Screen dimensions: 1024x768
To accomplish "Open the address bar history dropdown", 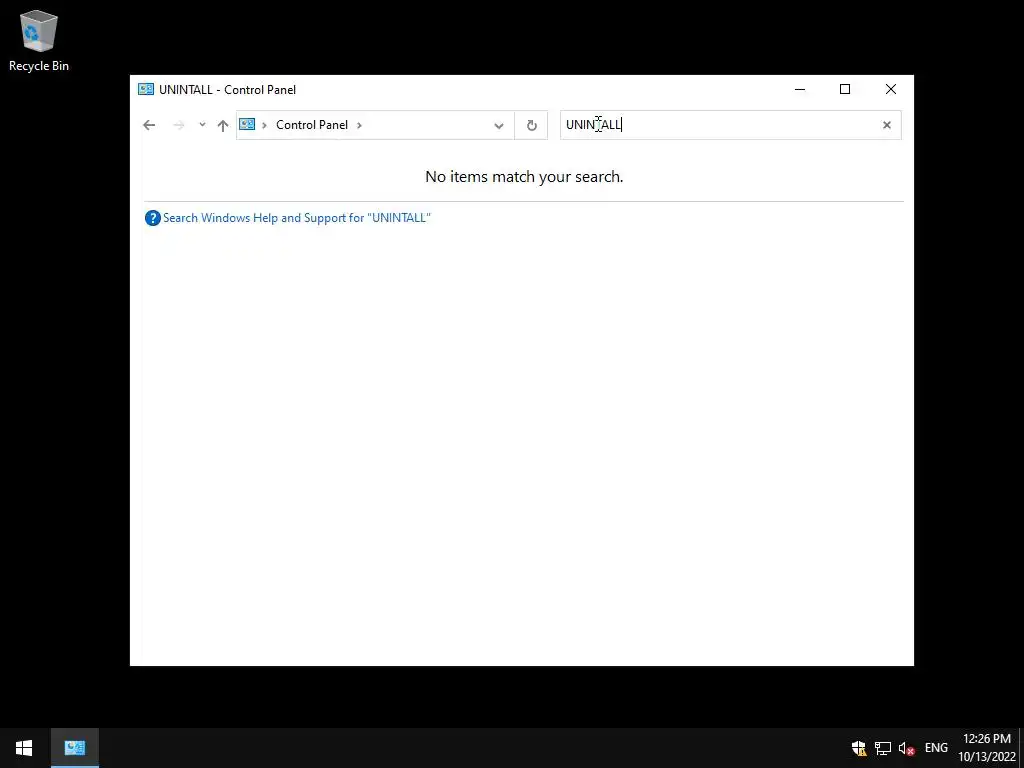I will [499, 125].
